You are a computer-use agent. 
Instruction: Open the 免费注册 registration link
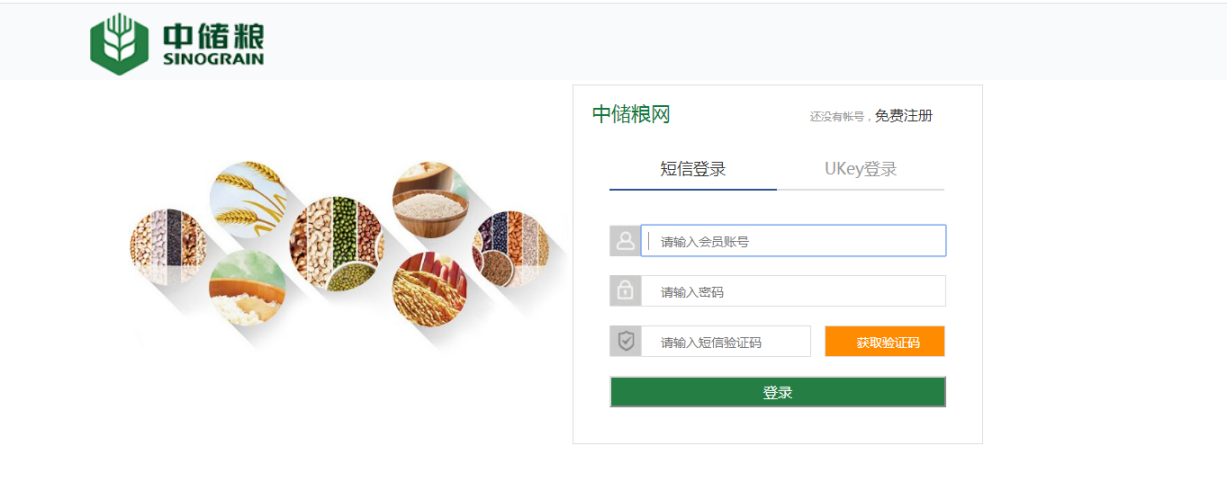pyautogui.click(x=903, y=116)
